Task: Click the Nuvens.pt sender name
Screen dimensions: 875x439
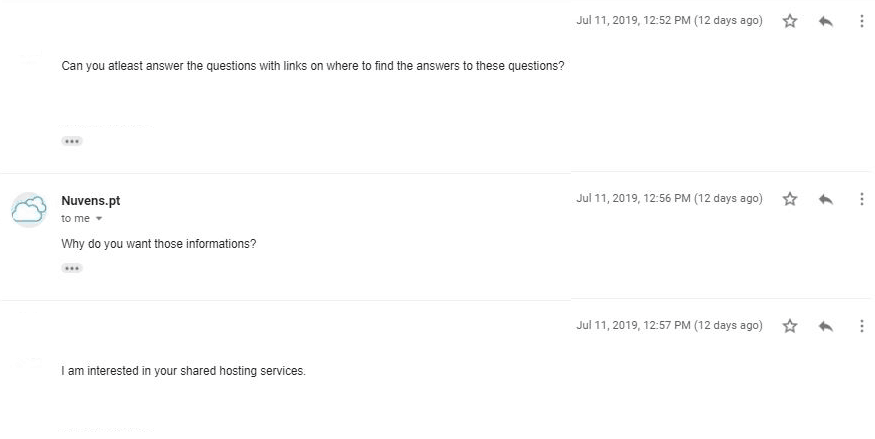Action: 91,201
